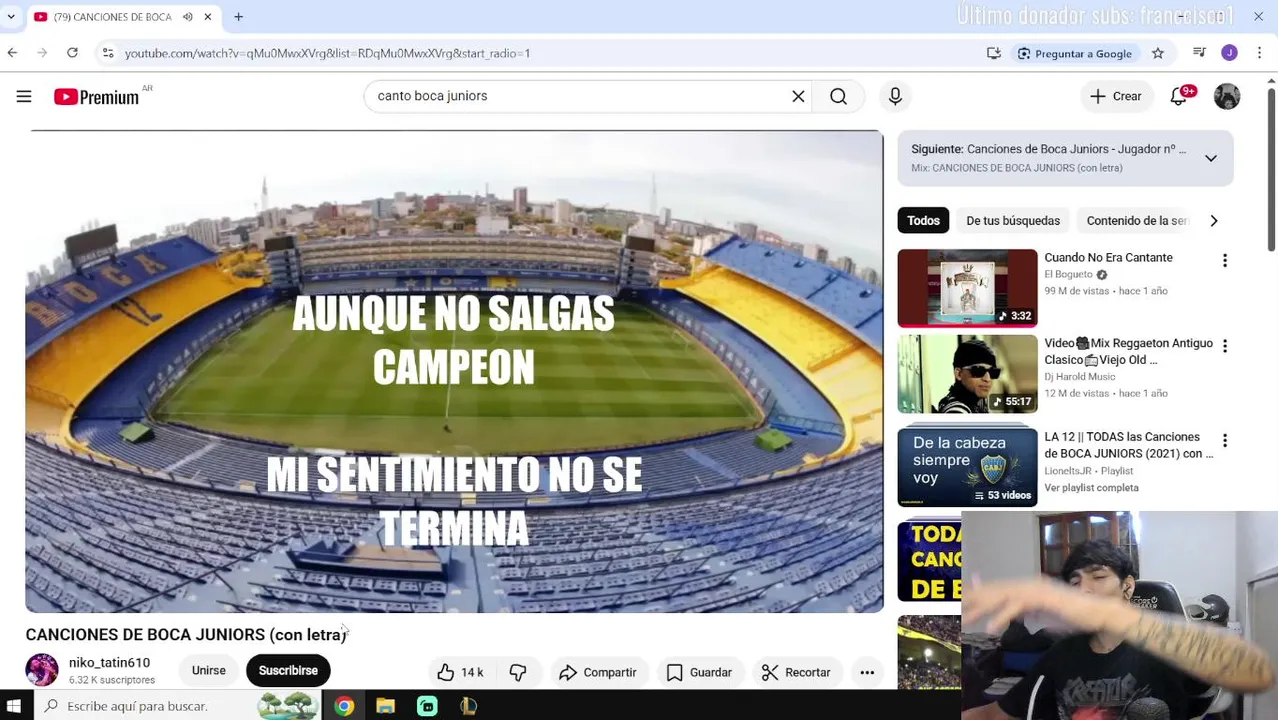This screenshot has height=720, width=1278.
Task: Open Dj Harold Music channel link
Action: click(x=1079, y=377)
